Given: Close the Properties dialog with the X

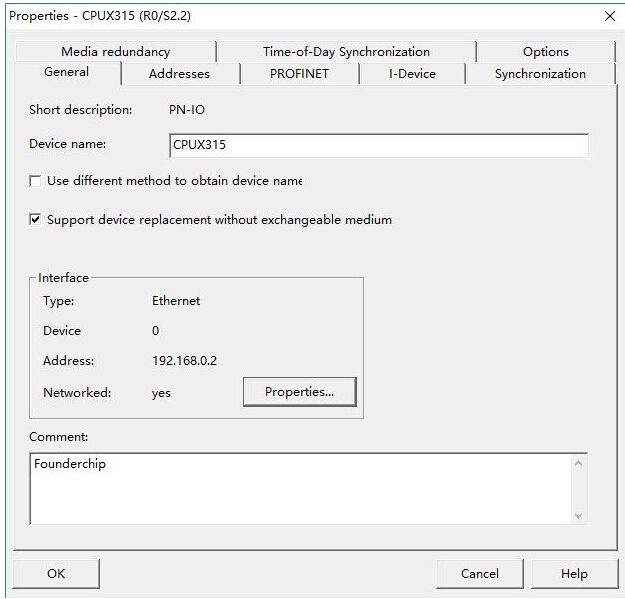Looking at the screenshot, I should click(610, 16).
